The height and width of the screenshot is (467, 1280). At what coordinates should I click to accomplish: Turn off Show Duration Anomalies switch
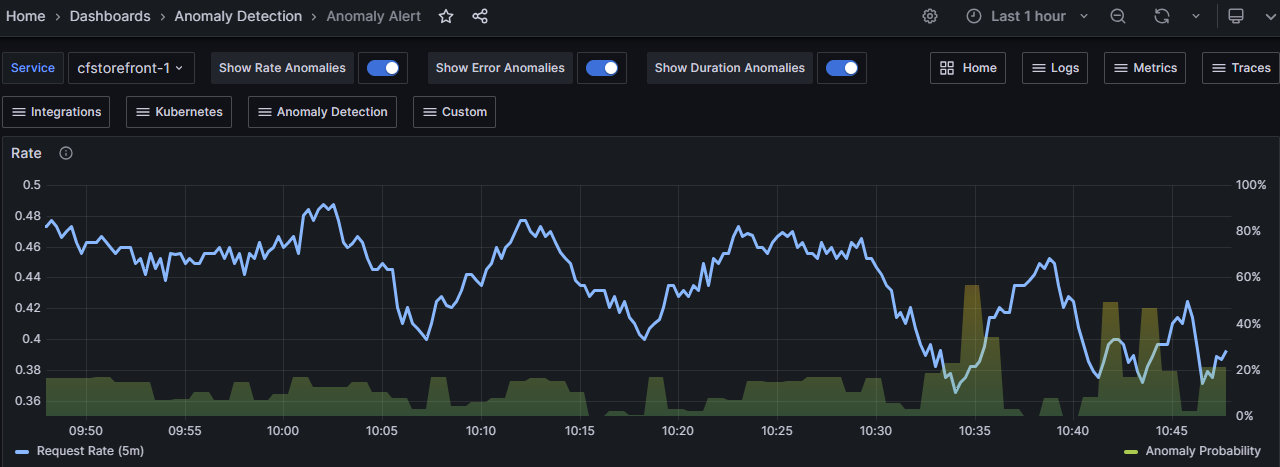842,68
